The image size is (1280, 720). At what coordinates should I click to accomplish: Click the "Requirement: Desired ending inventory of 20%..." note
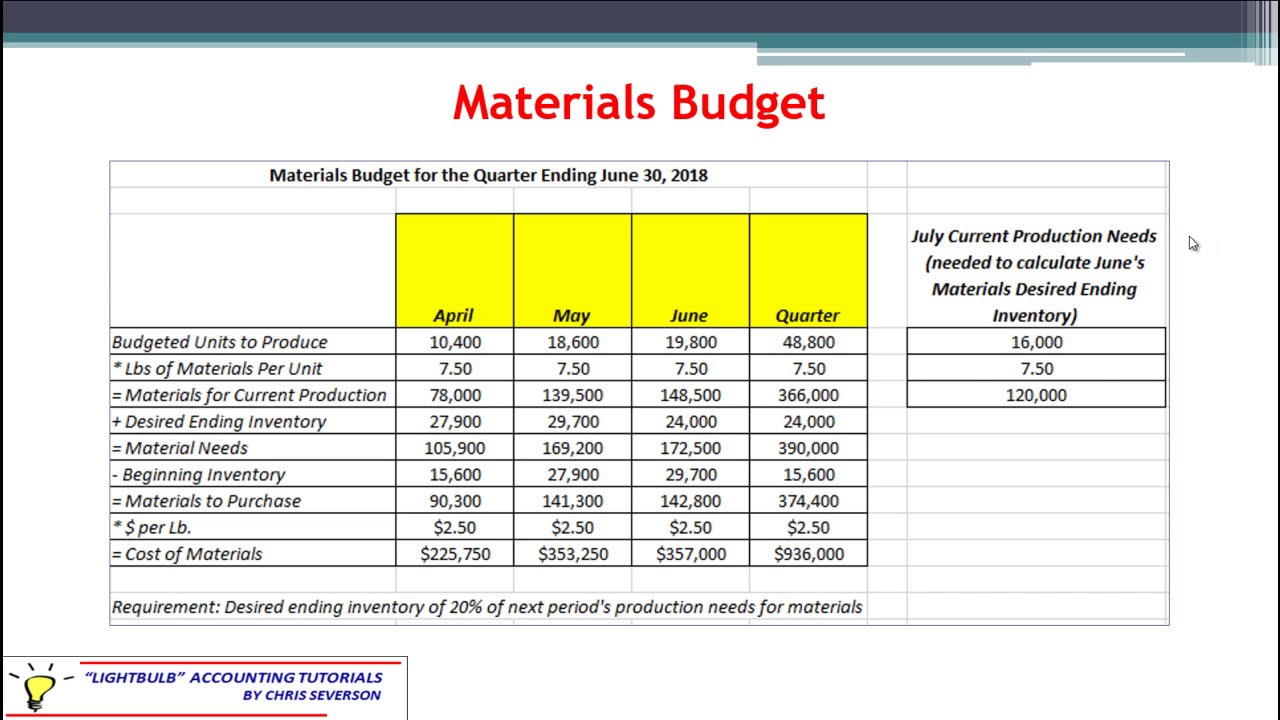coord(487,607)
